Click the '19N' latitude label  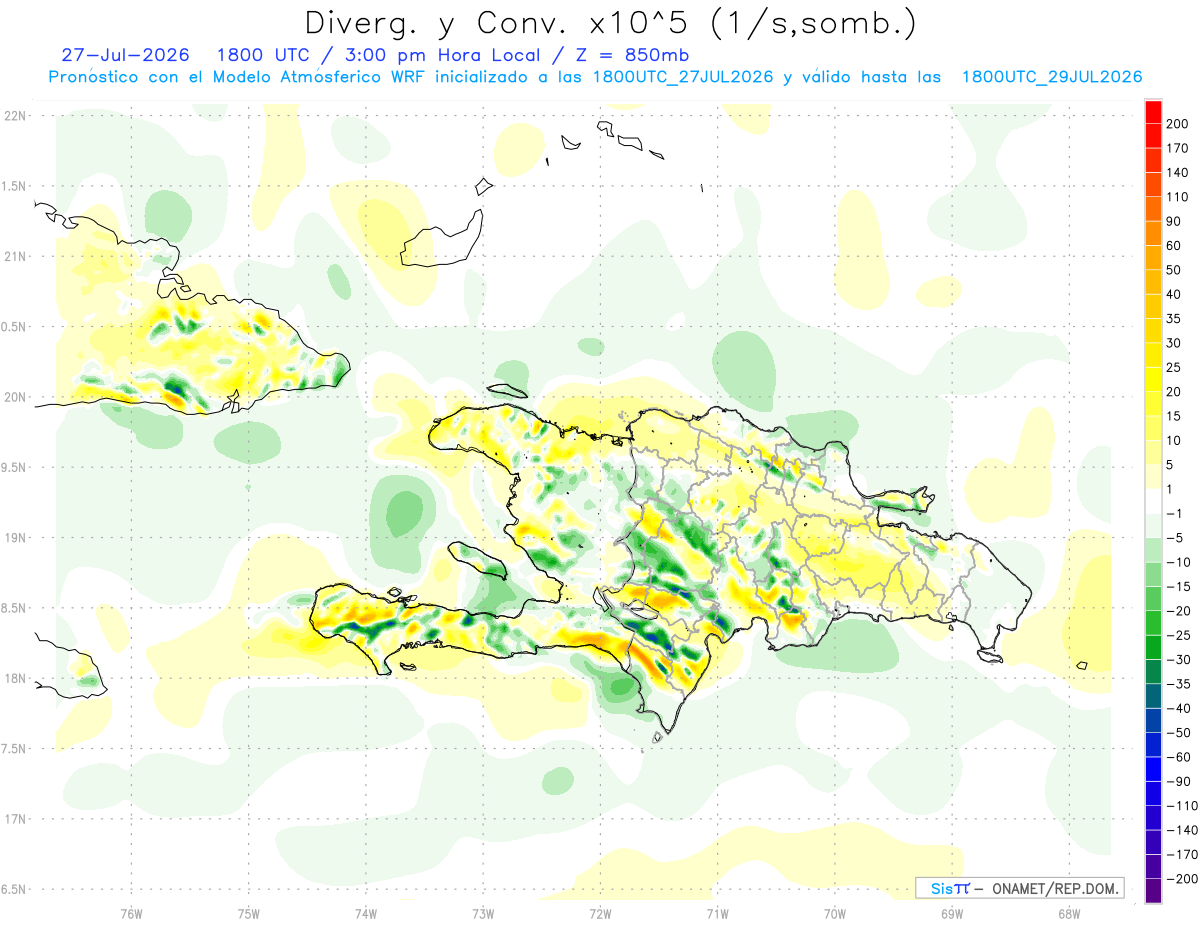14,538
